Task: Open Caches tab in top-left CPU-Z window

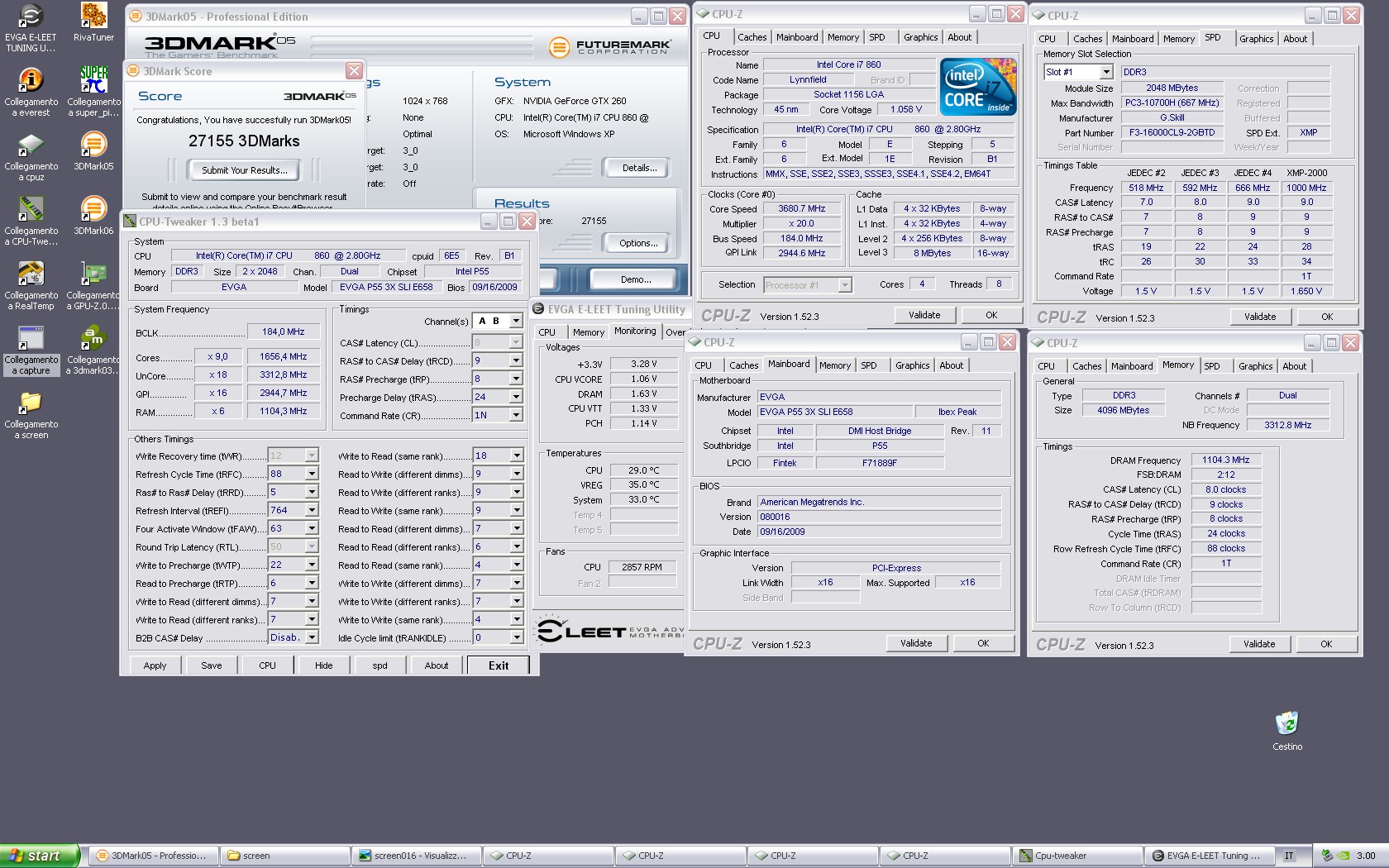Action: pos(752,37)
